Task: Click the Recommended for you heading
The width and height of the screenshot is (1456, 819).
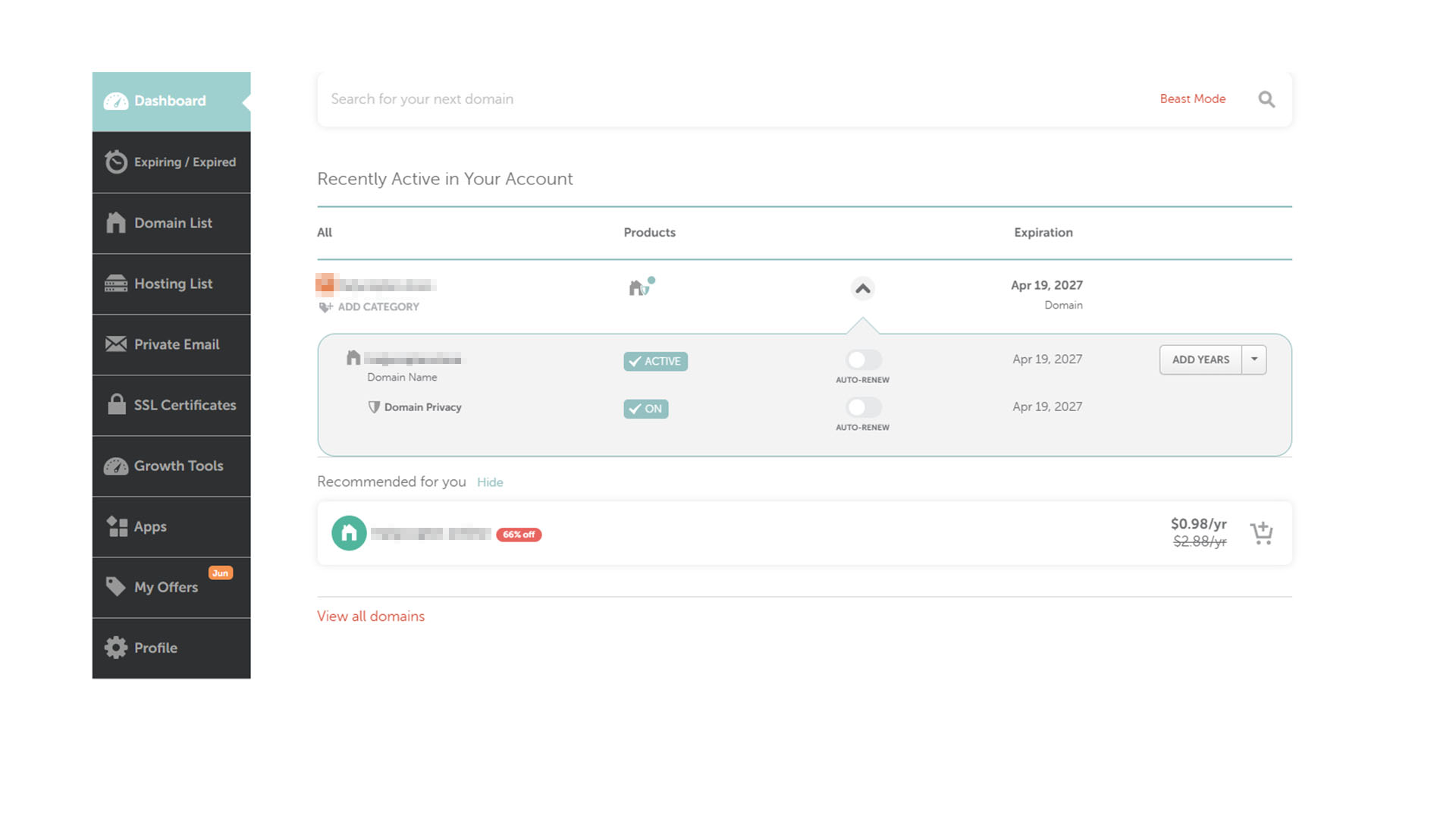Action: pyautogui.click(x=391, y=482)
